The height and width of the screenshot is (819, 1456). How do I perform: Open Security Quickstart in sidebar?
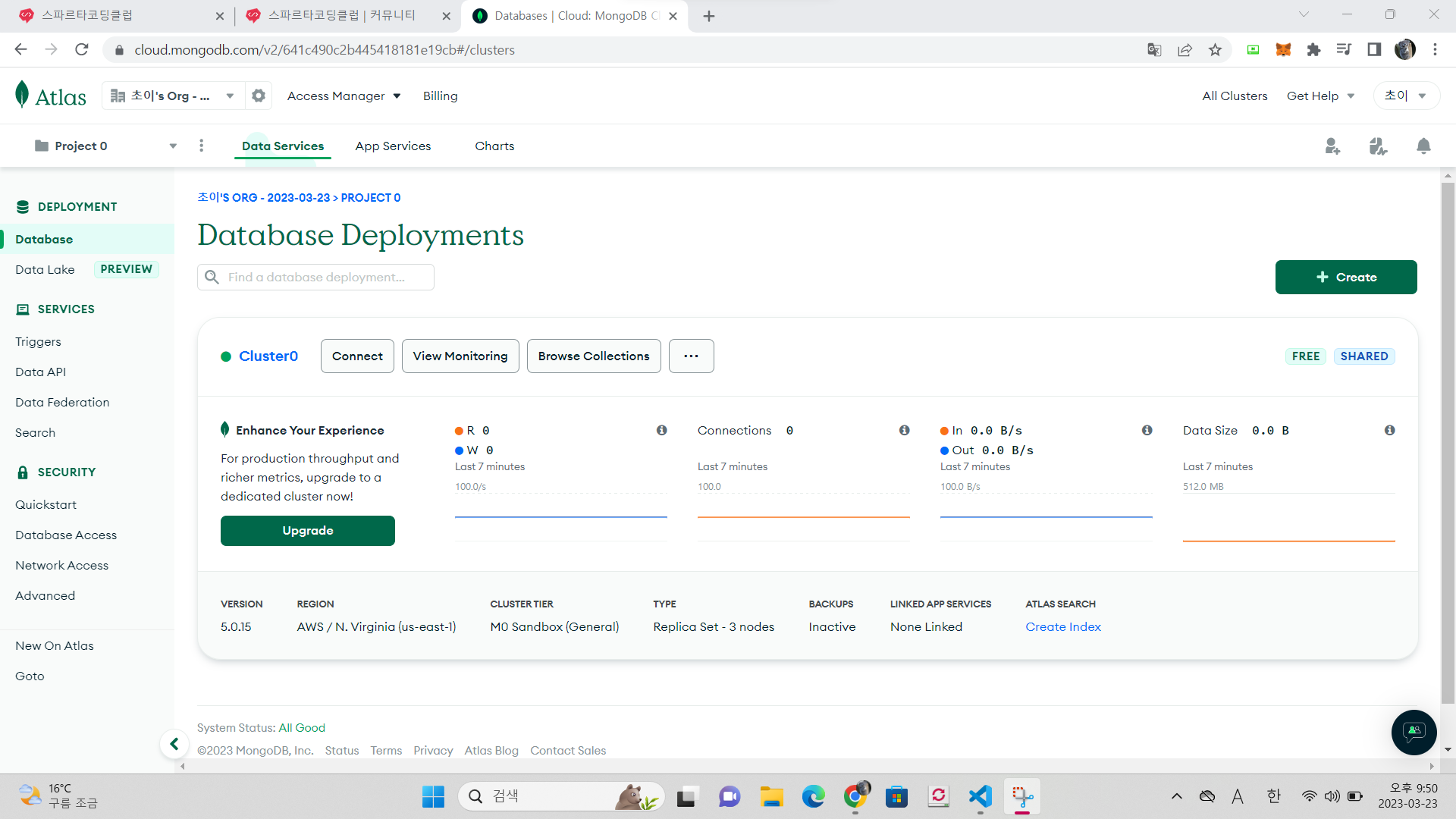pyautogui.click(x=45, y=504)
